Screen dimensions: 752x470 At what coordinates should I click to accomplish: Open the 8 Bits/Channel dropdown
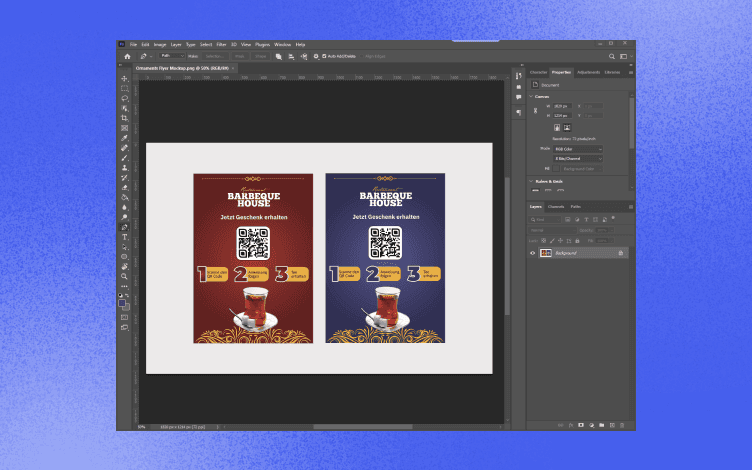(578, 159)
